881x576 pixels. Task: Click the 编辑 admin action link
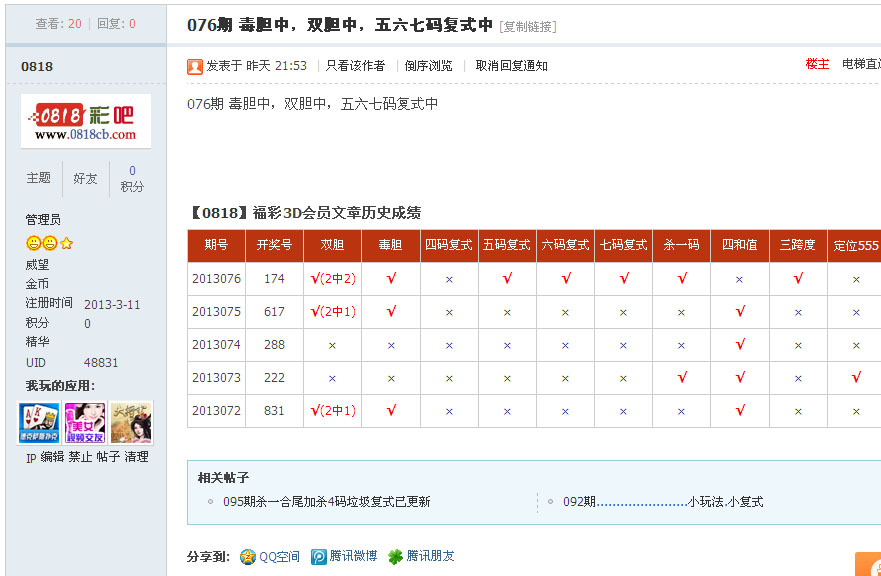pos(55,456)
